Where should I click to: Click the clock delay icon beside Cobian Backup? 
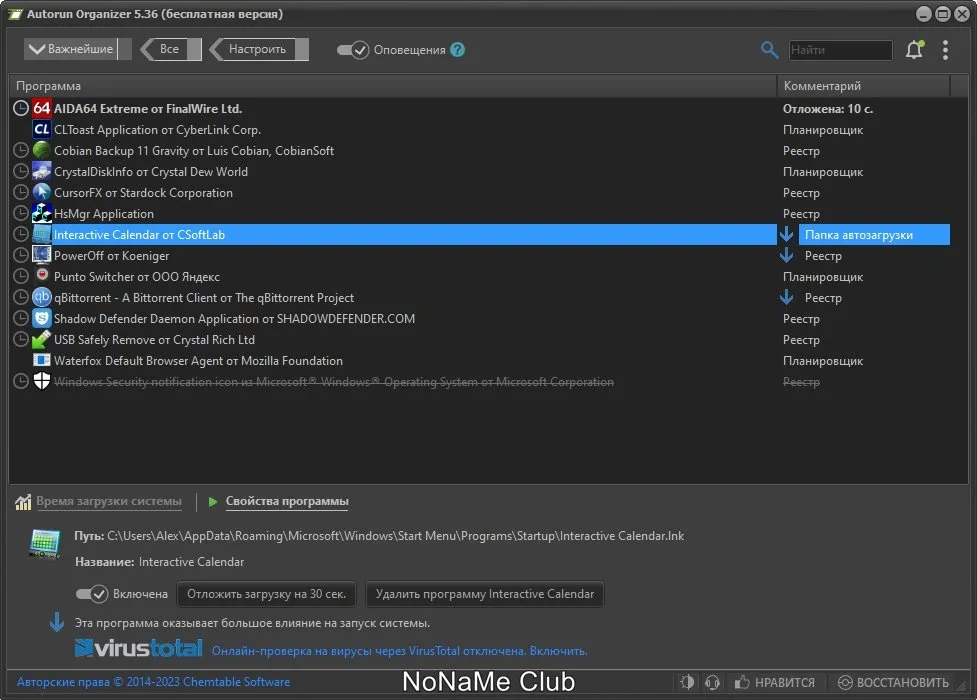pyautogui.click(x=21, y=150)
